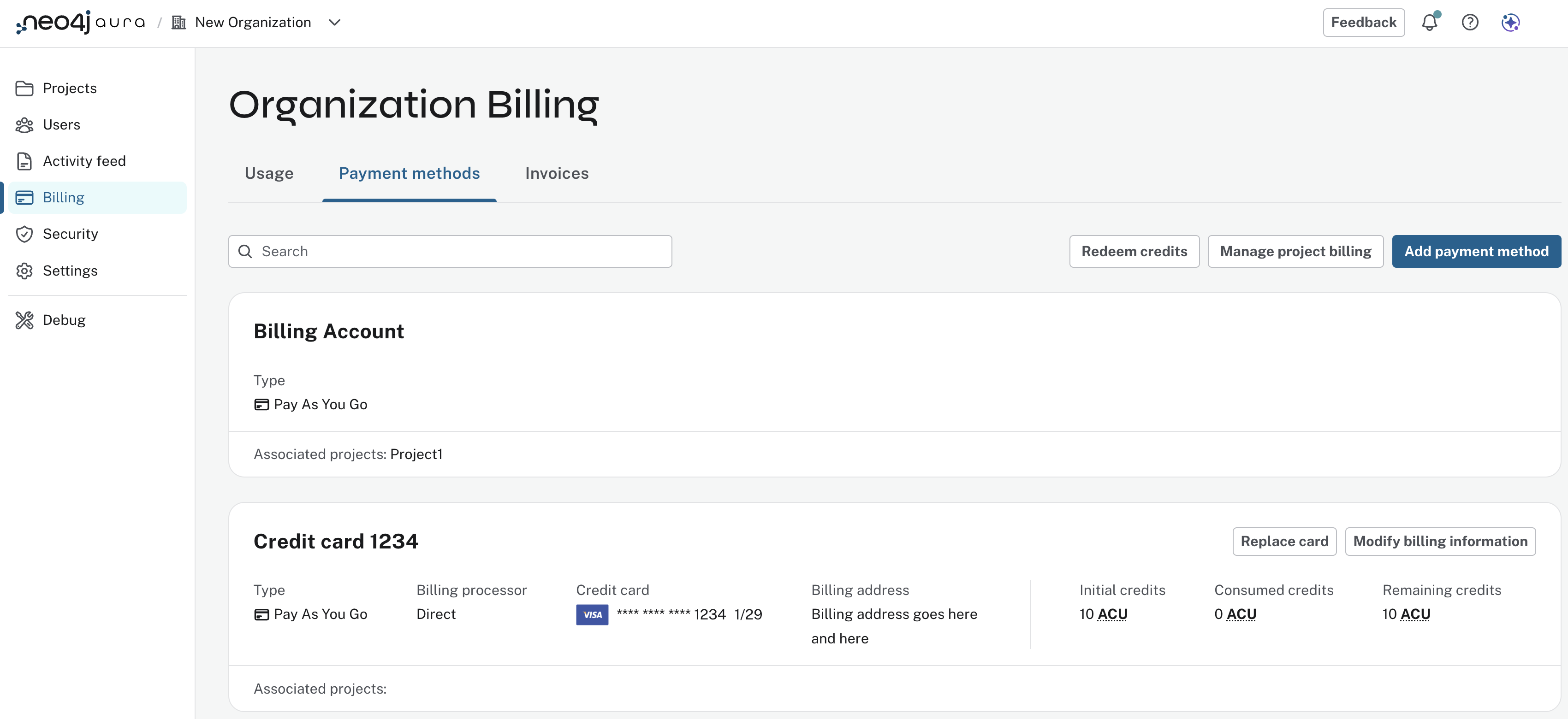Expand the New Organization selector
1568x719 pixels.
(x=334, y=23)
